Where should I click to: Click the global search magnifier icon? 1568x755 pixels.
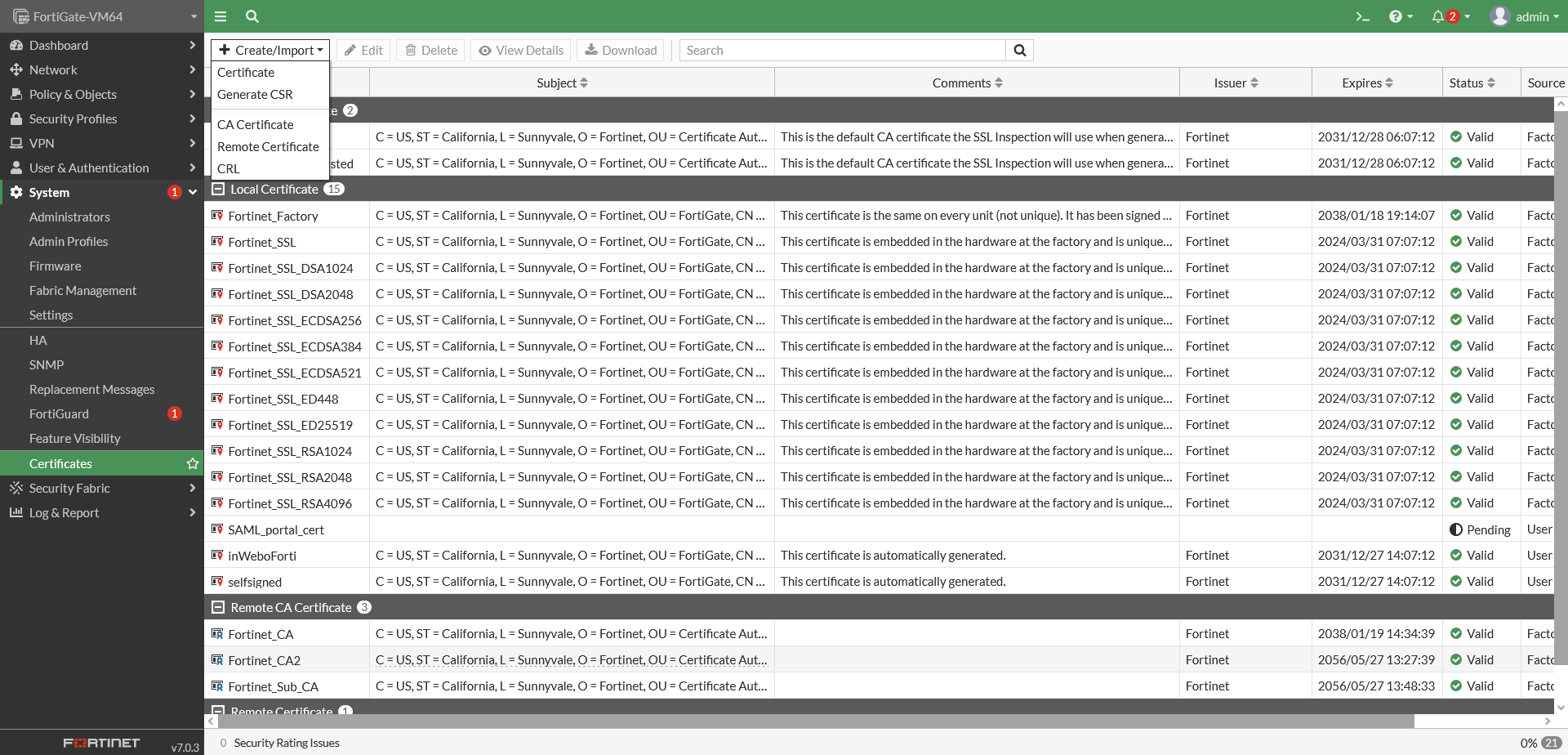click(252, 16)
